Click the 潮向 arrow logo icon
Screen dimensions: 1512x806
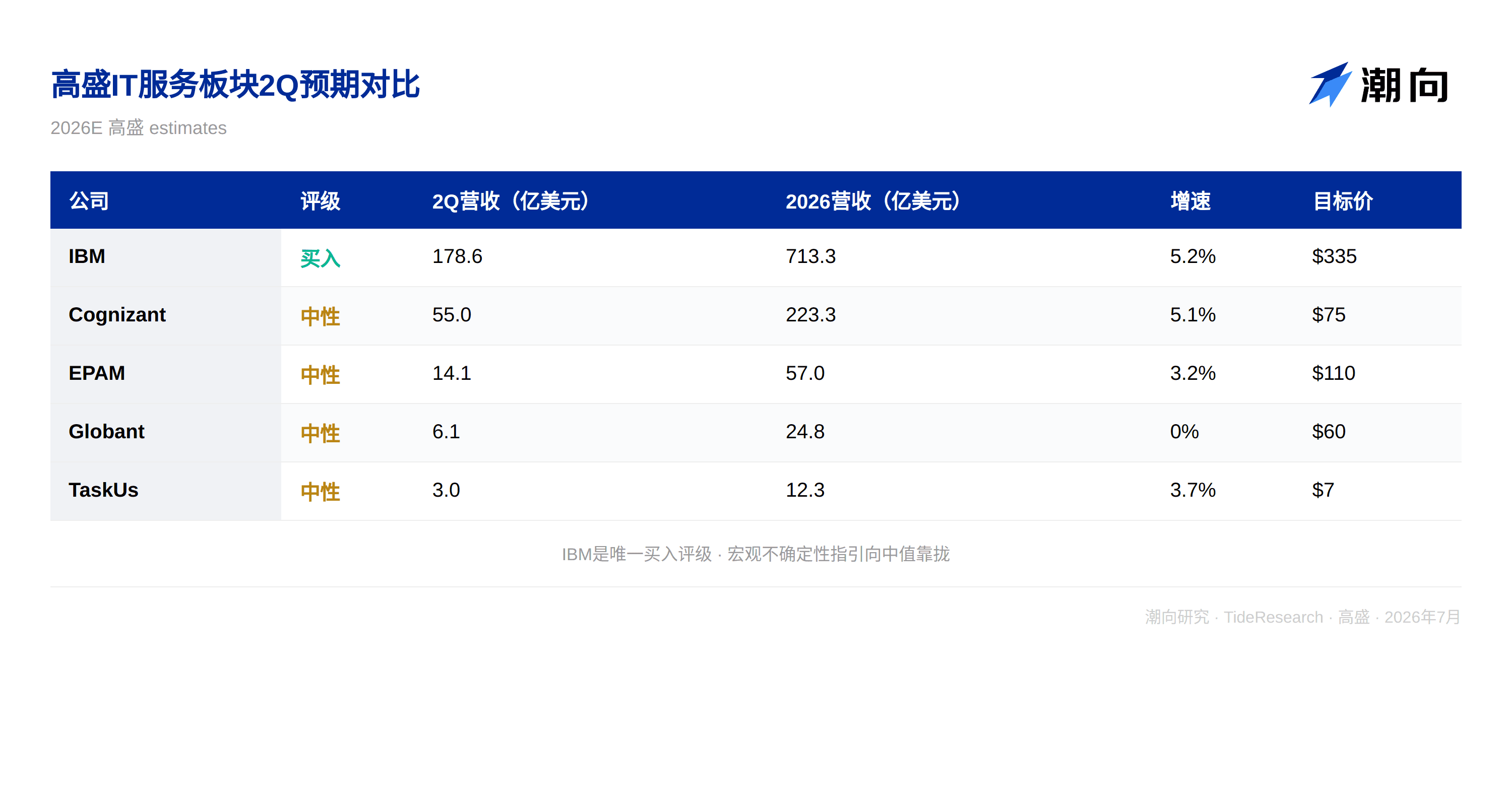tap(1330, 85)
